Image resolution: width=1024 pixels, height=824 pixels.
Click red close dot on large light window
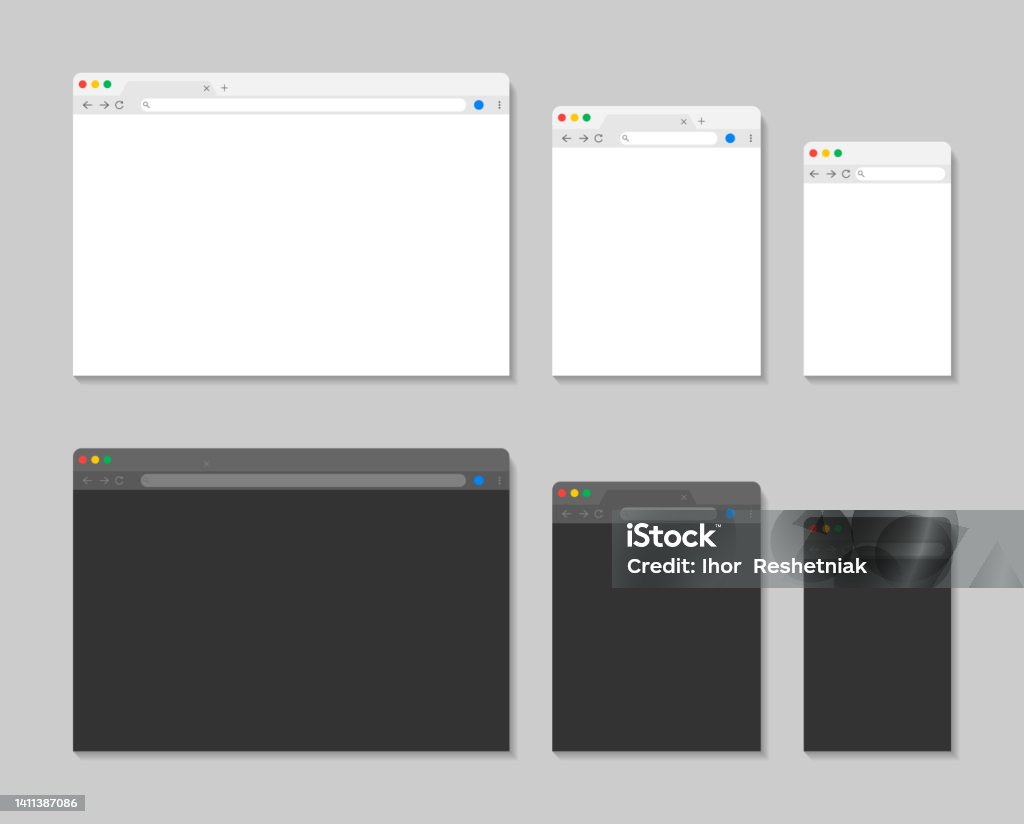pos(83,84)
